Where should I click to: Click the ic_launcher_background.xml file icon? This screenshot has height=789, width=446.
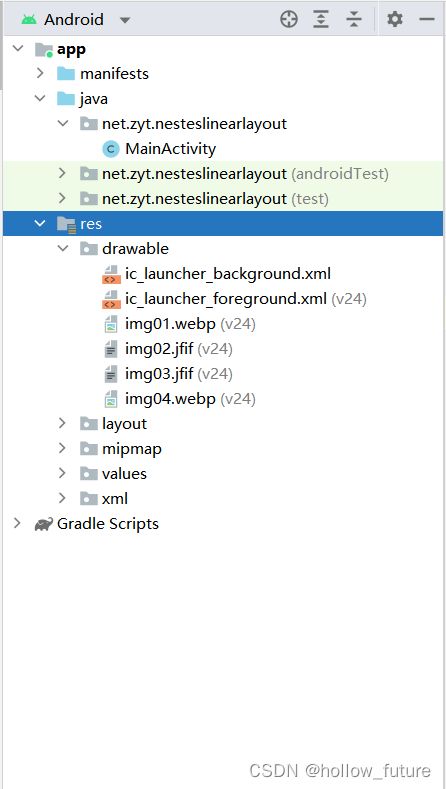[x=110, y=274]
